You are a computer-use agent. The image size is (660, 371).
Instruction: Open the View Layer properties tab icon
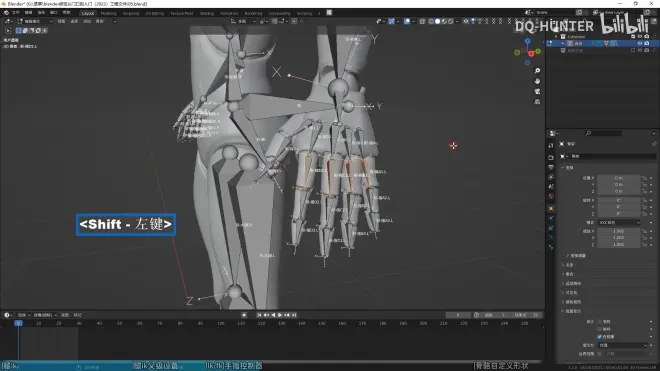551,177
